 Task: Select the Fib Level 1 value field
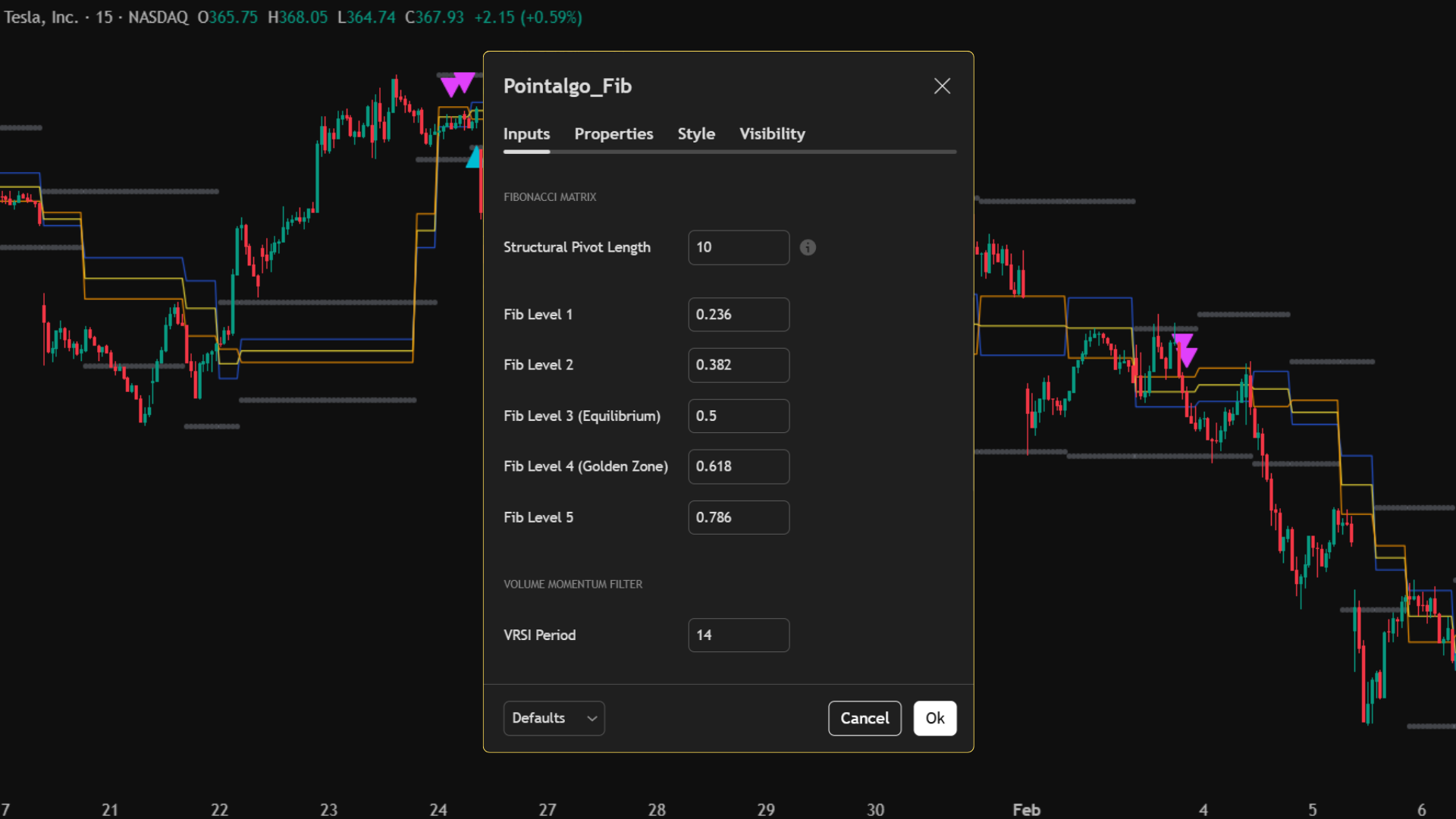[x=738, y=314]
